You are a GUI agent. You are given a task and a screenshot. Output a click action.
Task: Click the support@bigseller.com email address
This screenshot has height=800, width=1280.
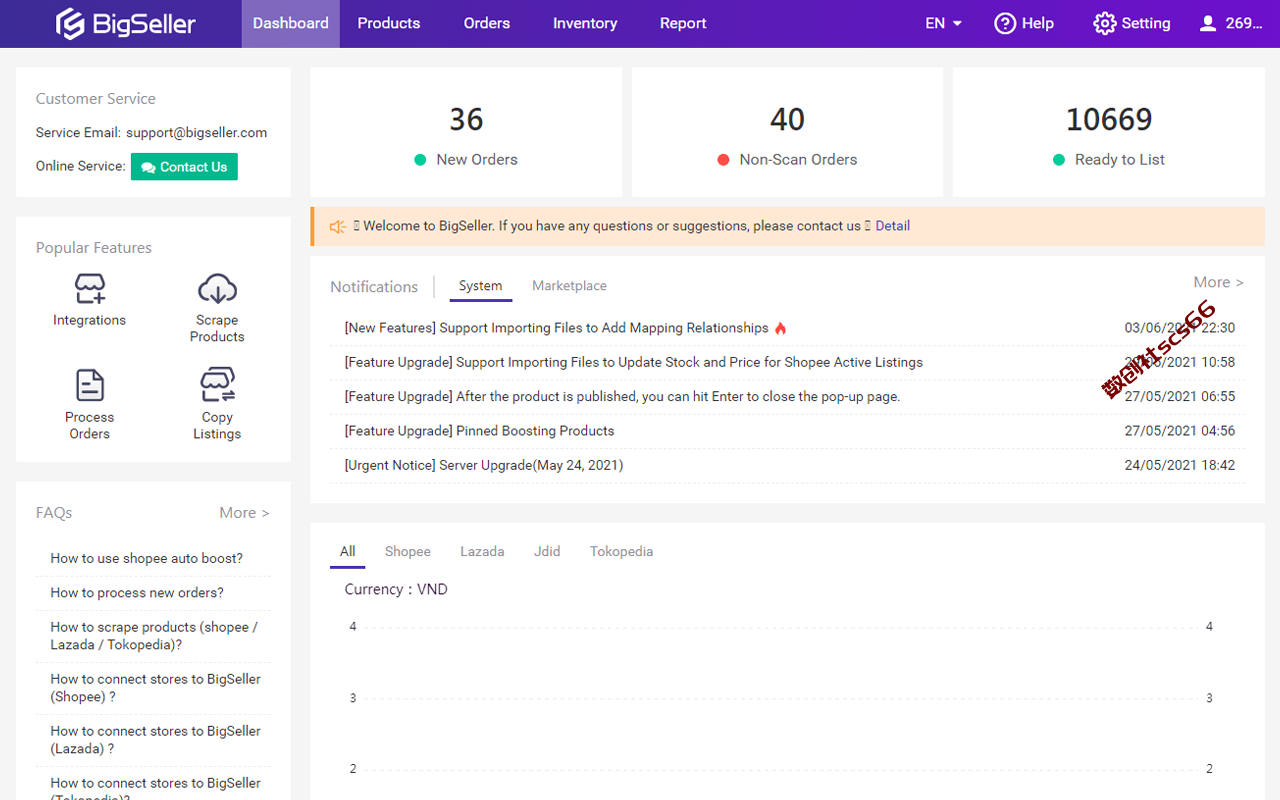(x=197, y=133)
